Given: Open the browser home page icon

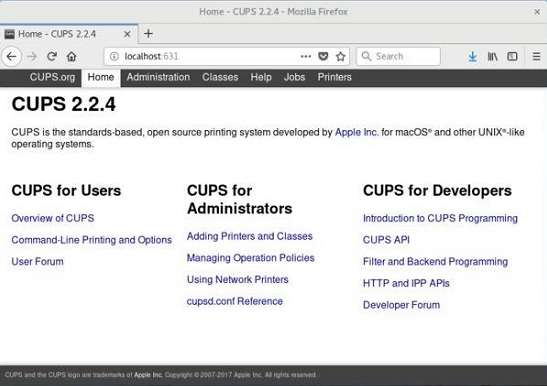Looking at the screenshot, I should click(x=72, y=56).
